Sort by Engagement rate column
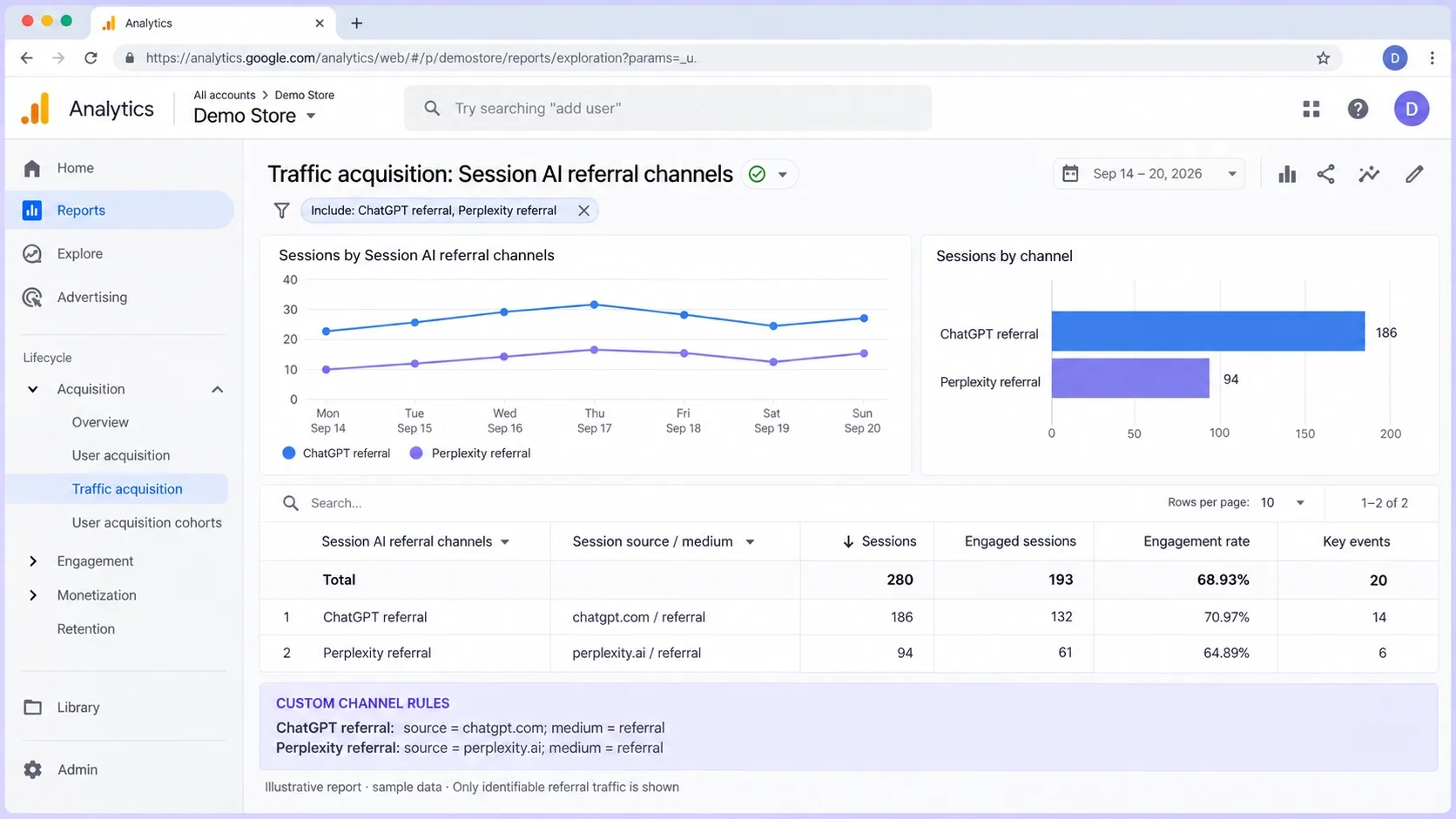The image size is (1456, 819). [1196, 541]
